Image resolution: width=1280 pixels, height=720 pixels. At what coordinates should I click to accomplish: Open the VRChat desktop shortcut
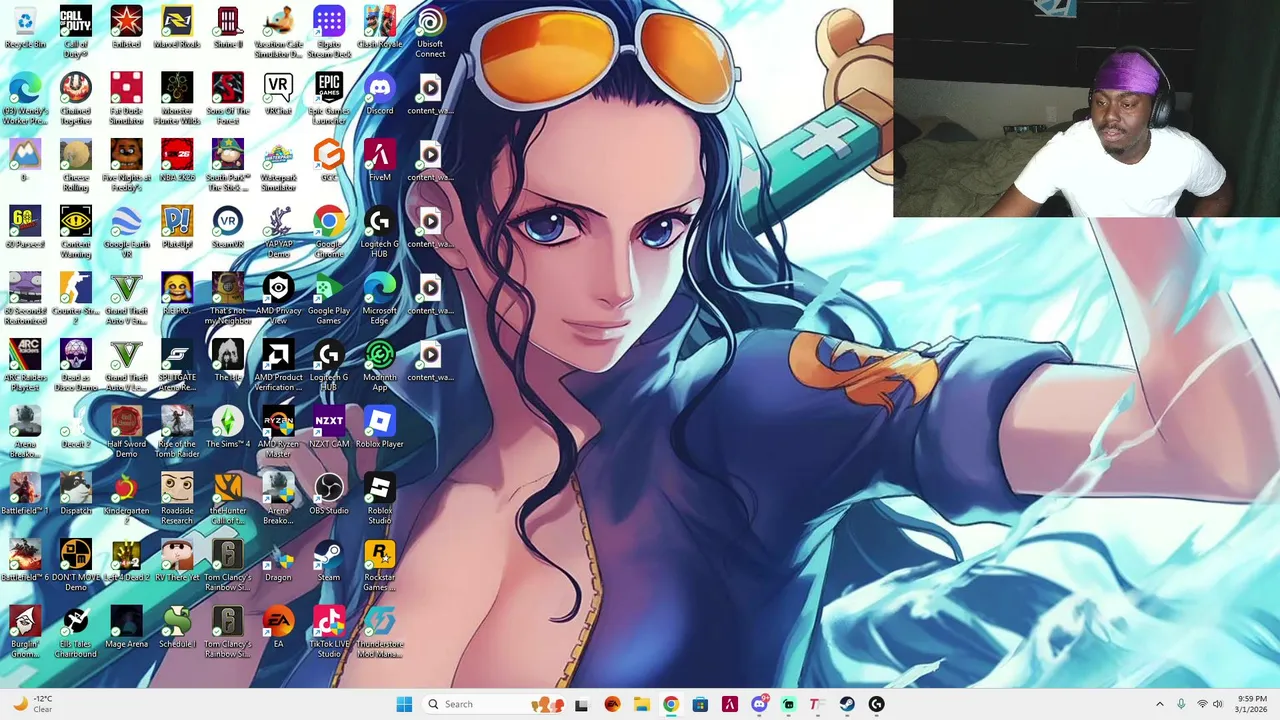pos(278,94)
